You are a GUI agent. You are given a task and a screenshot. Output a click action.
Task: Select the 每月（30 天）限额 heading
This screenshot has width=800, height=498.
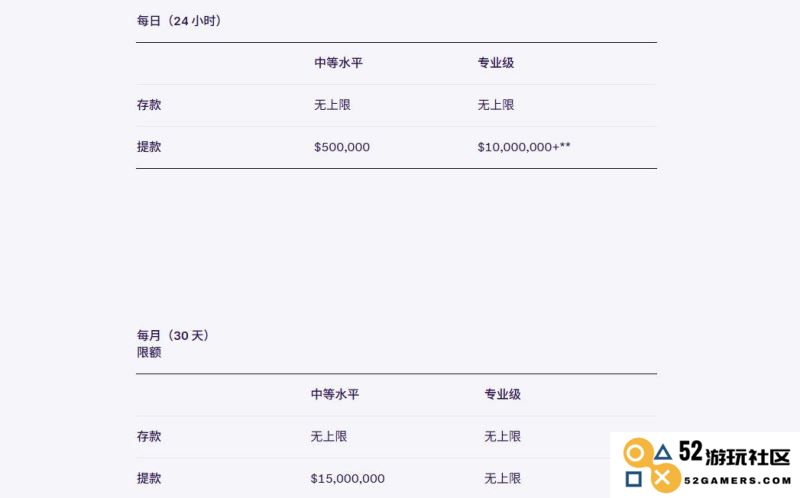(x=173, y=344)
